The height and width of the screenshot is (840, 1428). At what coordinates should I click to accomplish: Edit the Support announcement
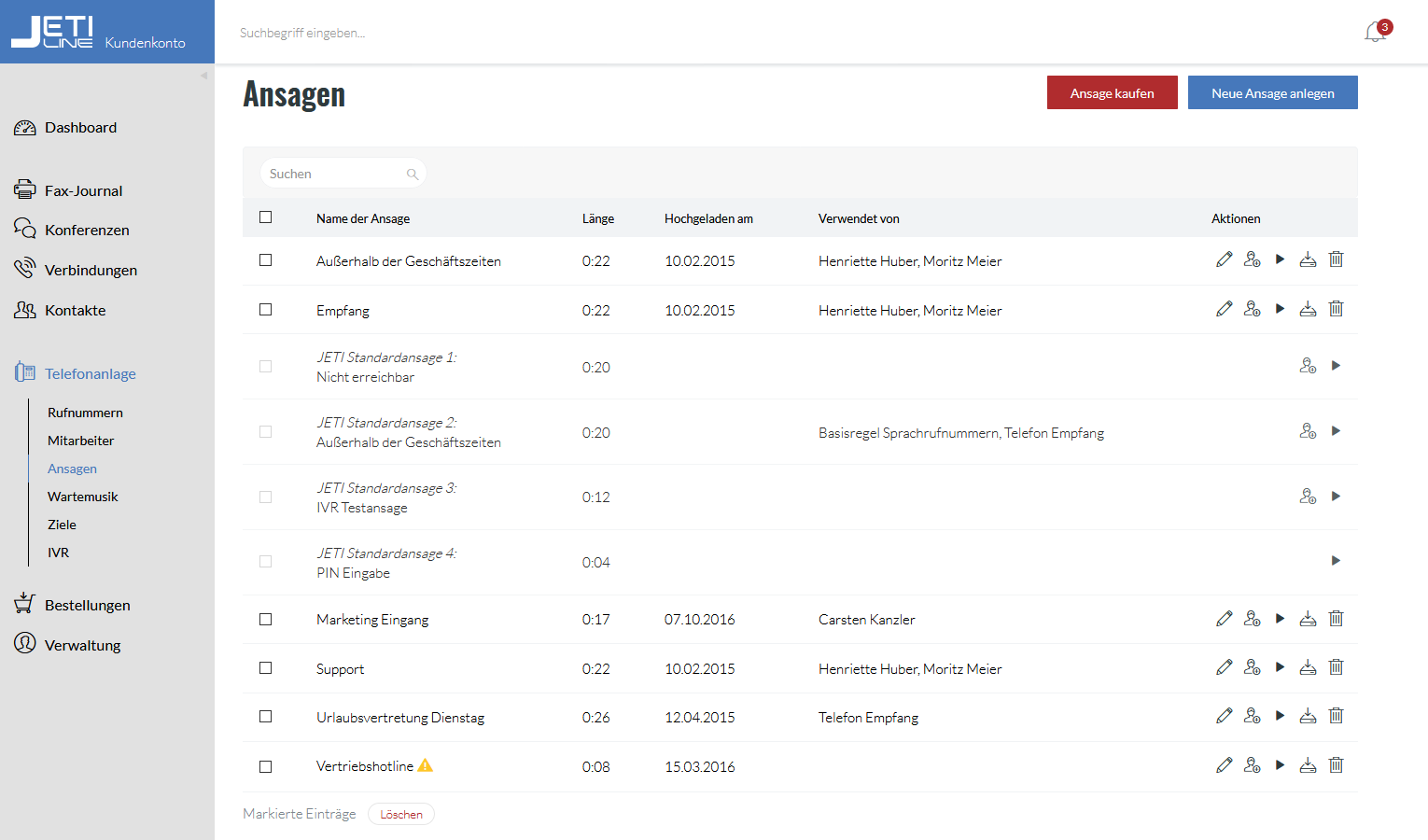point(1225,667)
